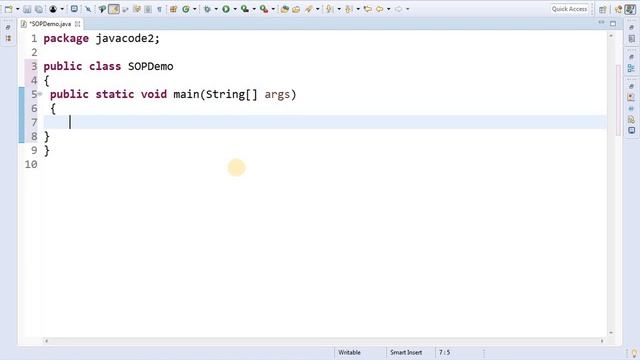
Task: Click the round profile toolbar icon
Action: (x=53, y=9)
